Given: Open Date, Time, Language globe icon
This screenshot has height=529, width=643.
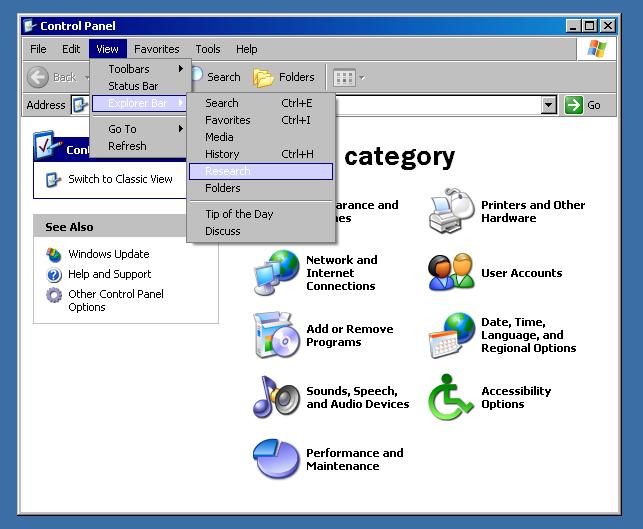Looking at the screenshot, I should 451,335.
